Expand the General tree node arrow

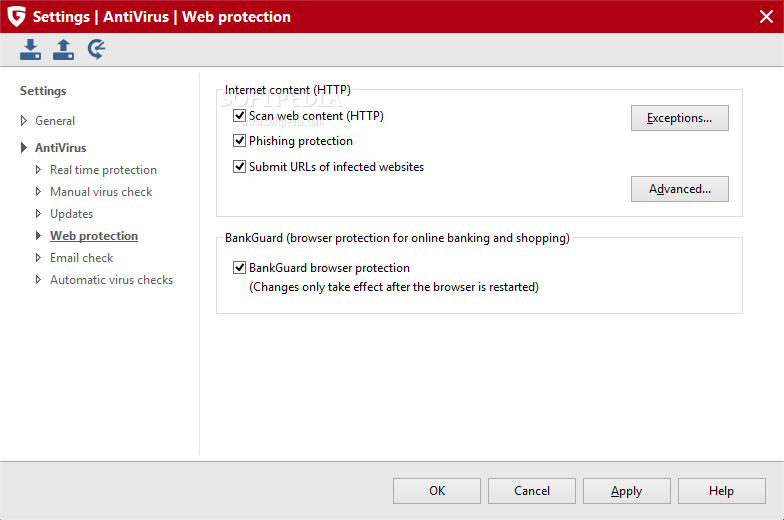coord(24,121)
